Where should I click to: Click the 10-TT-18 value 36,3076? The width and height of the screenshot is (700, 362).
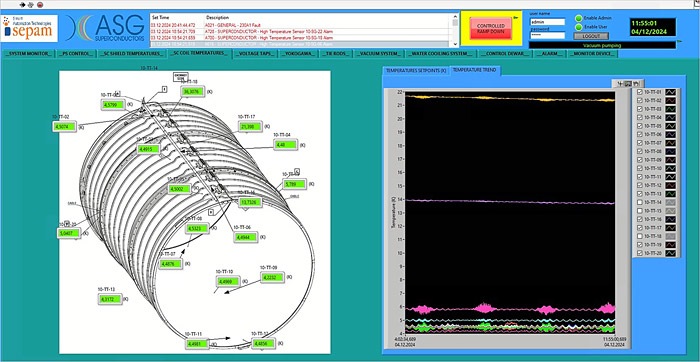(192, 92)
